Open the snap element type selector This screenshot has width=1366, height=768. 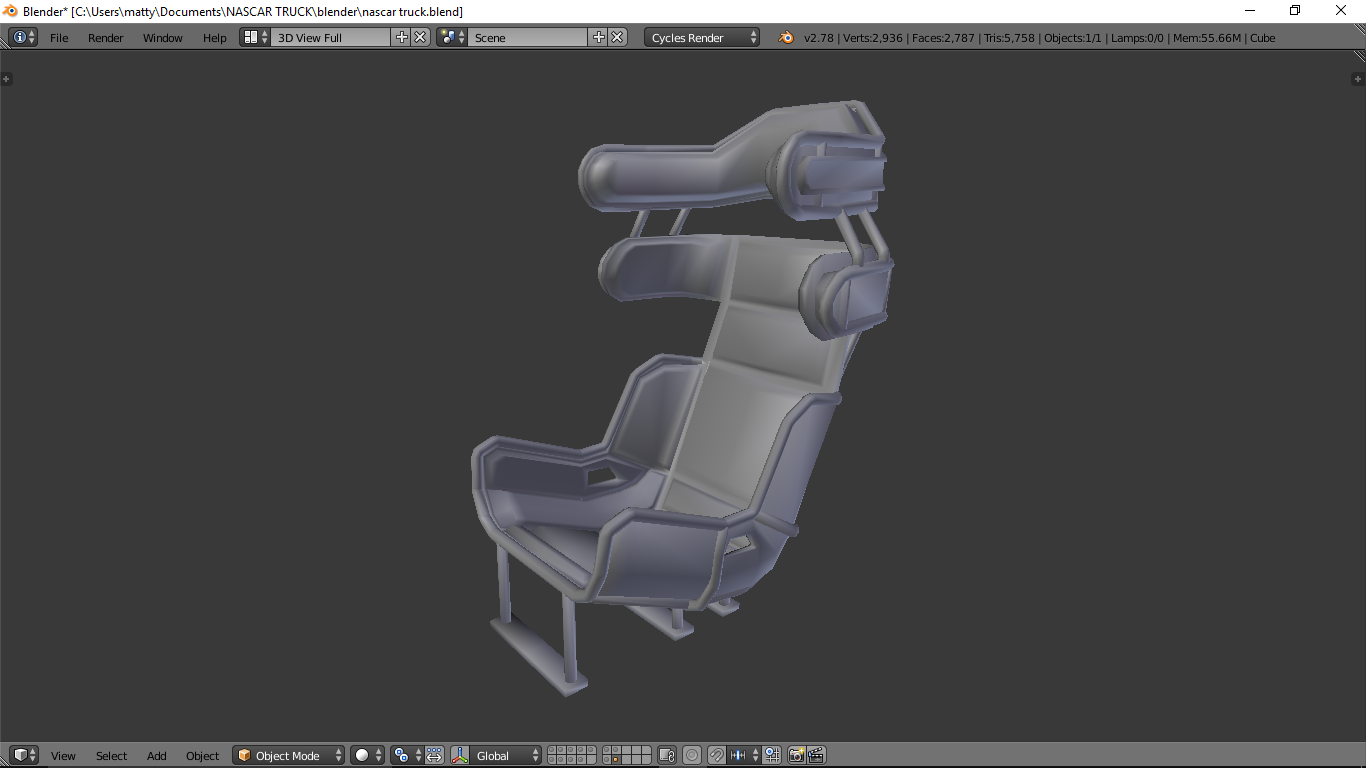[744, 755]
